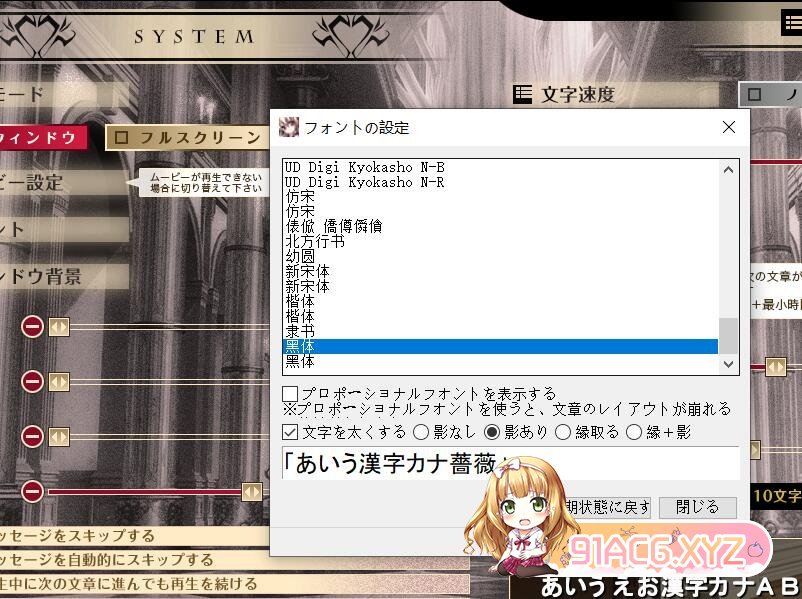Image resolution: width=802 pixels, height=599 pixels.
Task: Click the first red minus icon
Action: 32,327
